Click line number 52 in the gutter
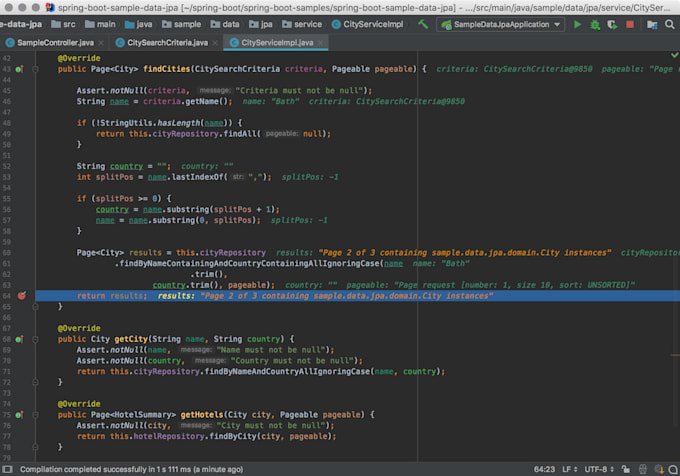 click(x=7, y=166)
